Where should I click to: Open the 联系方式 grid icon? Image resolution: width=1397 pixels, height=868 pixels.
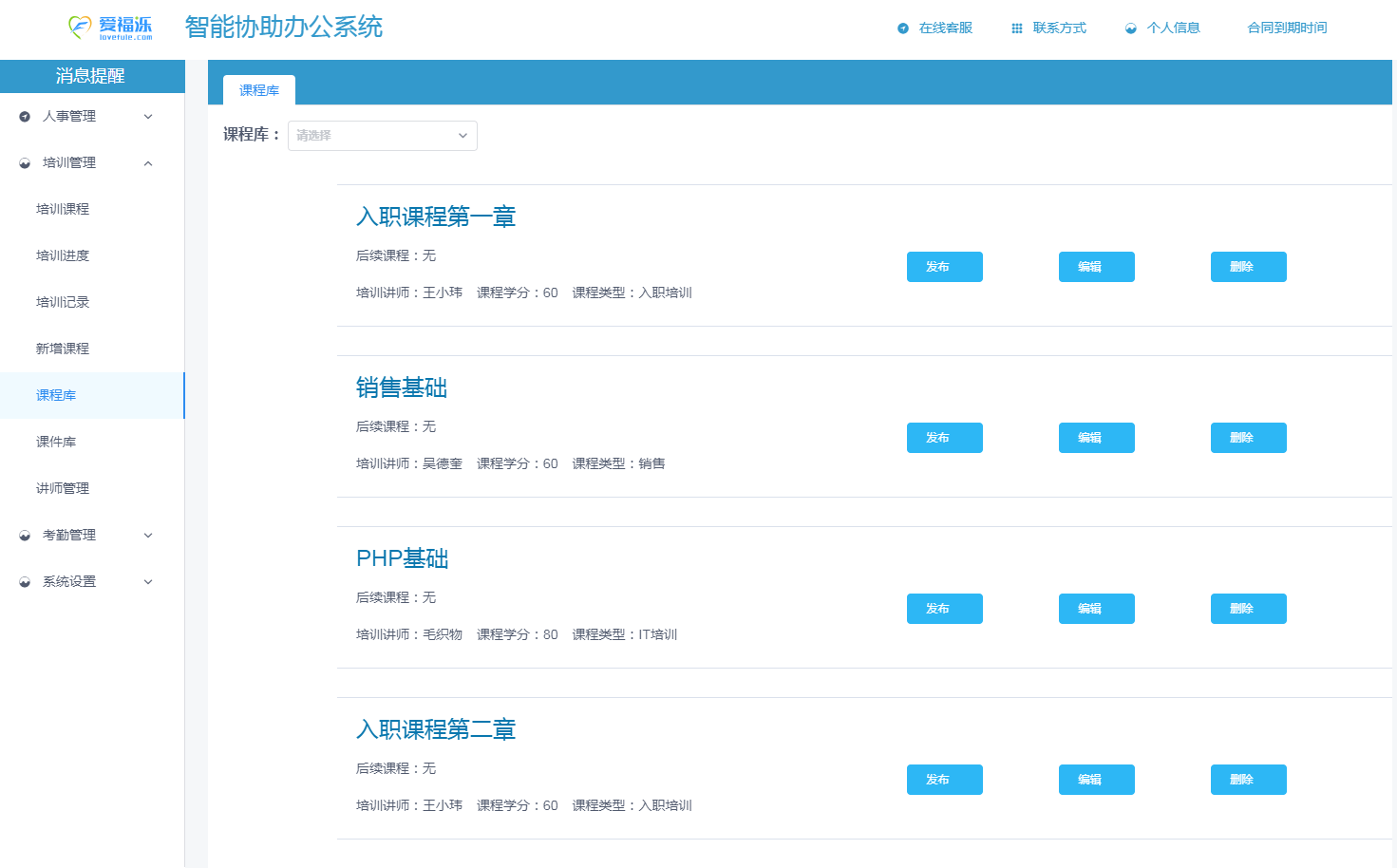point(1015,28)
